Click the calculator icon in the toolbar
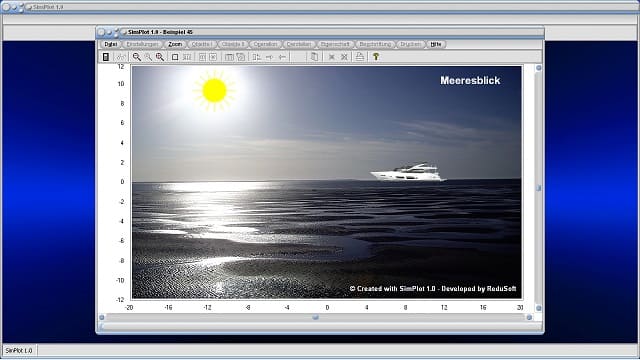Image resolution: width=640 pixels, height=360 pixels. [x=106, y=57]
